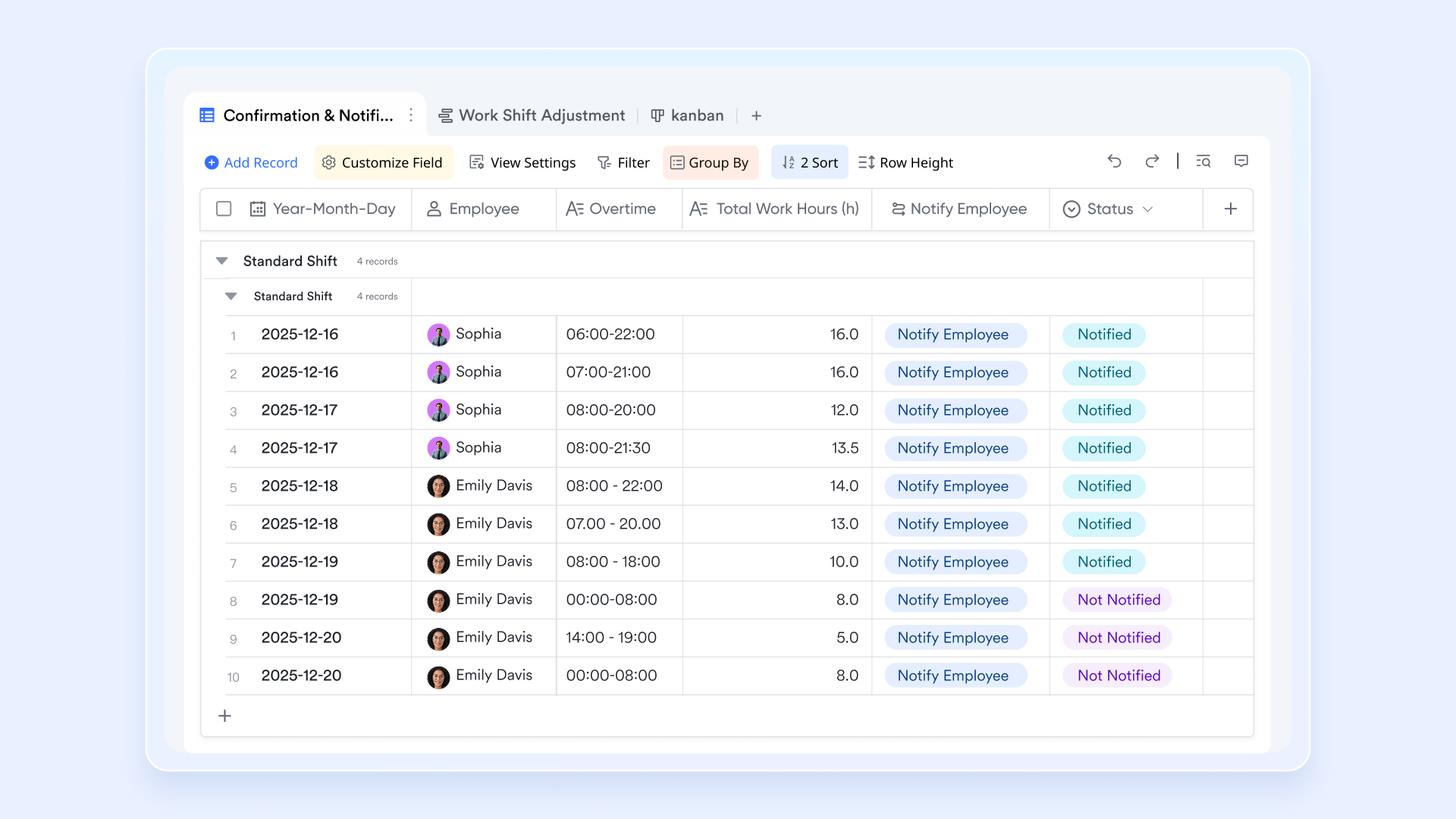Open Row Height options
This screenshot has width=1456, height=819.
905,163
